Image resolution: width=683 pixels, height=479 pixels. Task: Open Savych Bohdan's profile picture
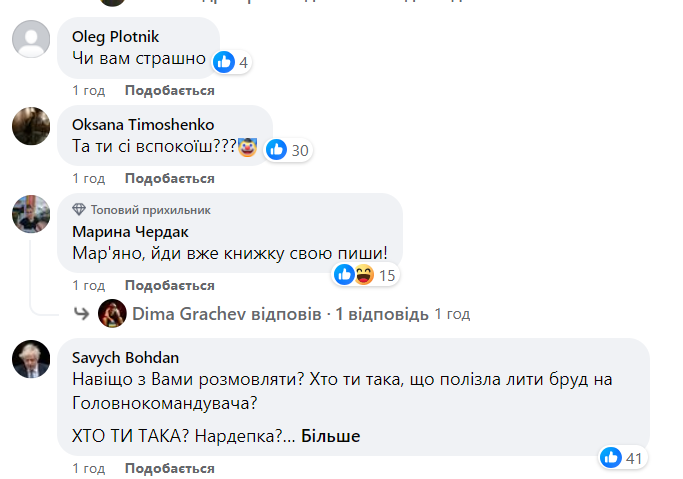(x=31, y=359)
